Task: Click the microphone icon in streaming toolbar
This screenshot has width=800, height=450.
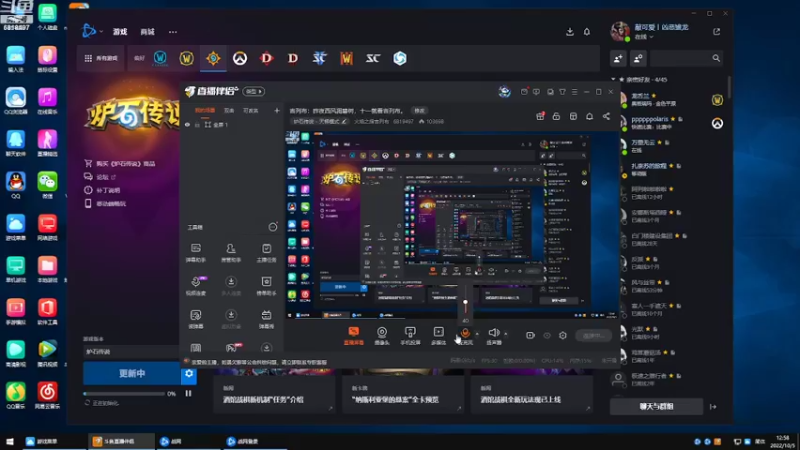Action: click(465, 333)
